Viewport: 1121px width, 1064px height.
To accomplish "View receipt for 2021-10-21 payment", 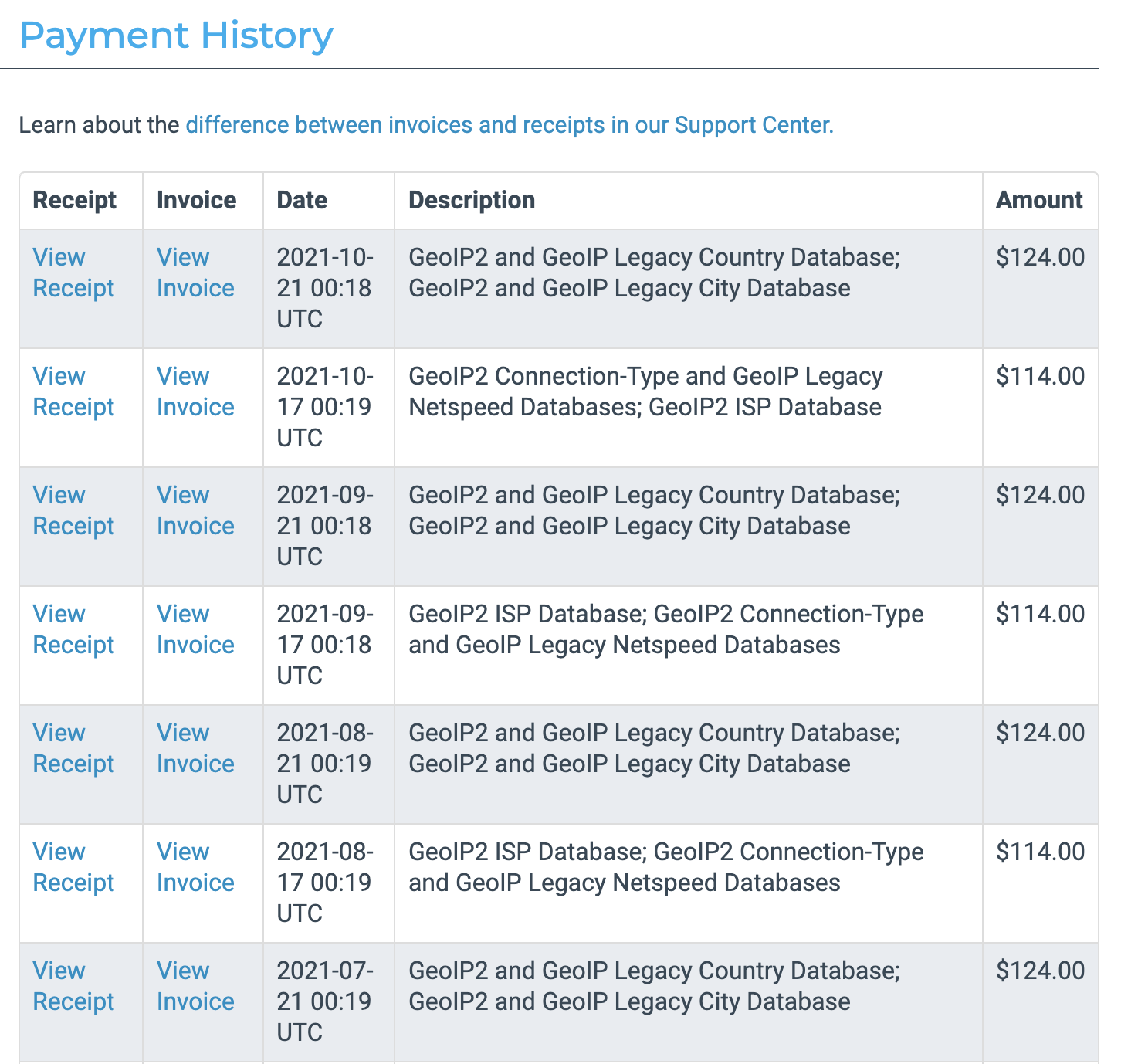I will (73, 273).
